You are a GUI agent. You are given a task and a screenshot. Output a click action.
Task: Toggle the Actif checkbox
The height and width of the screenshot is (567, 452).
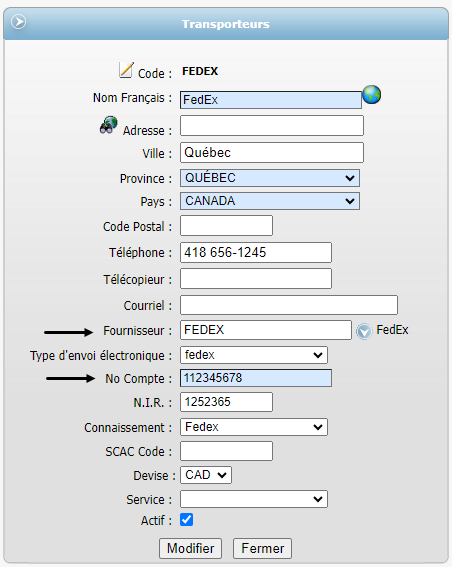[x=187, y=520]
